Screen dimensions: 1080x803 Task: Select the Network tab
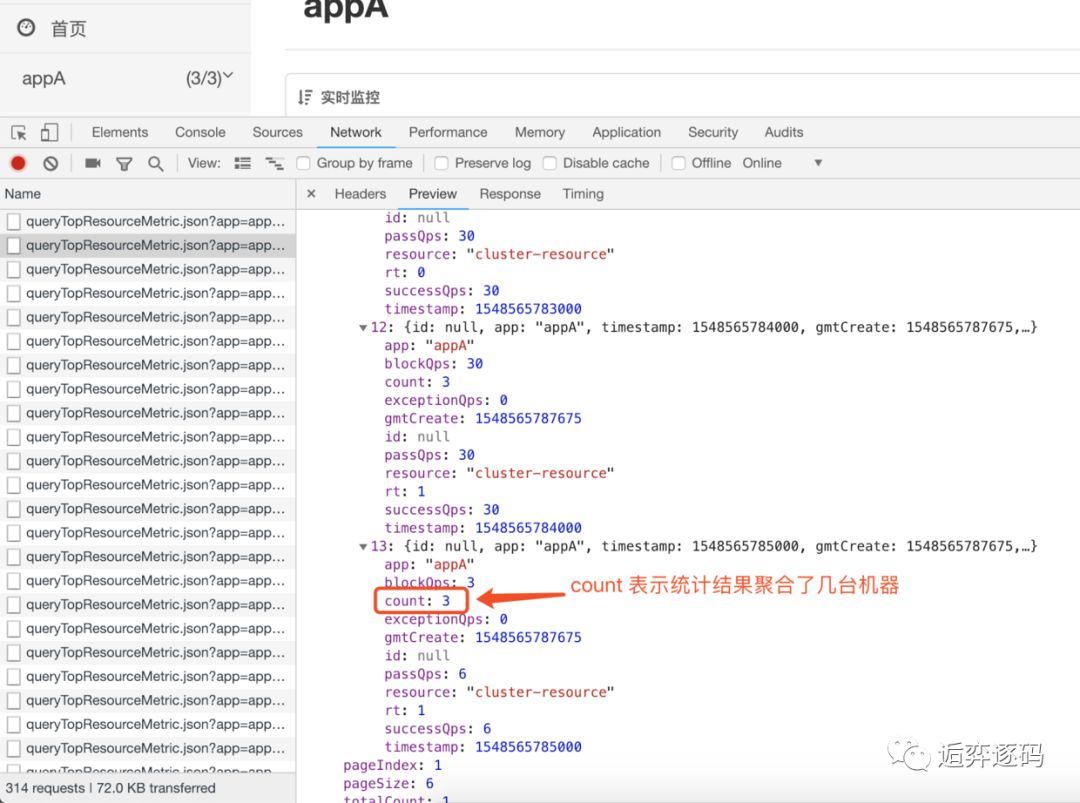(356, 132)
